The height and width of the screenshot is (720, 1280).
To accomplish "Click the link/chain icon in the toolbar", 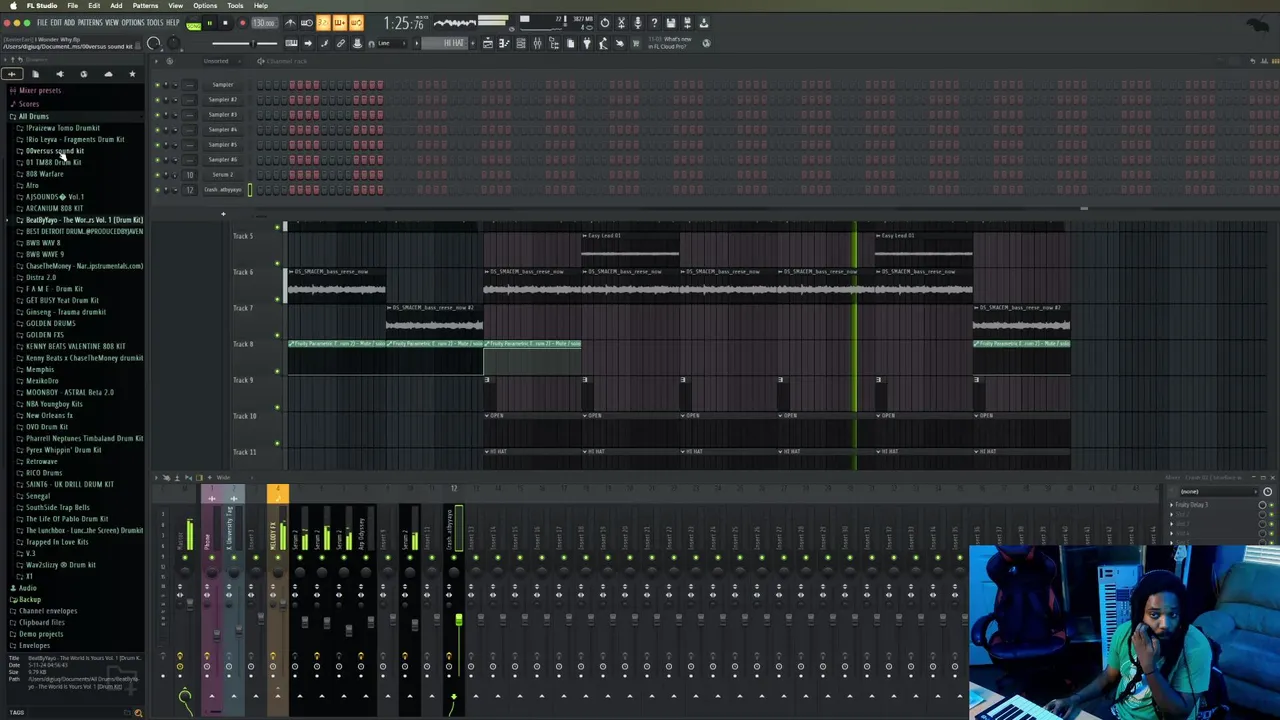I will pyautogui.click(x=341, y=43).
